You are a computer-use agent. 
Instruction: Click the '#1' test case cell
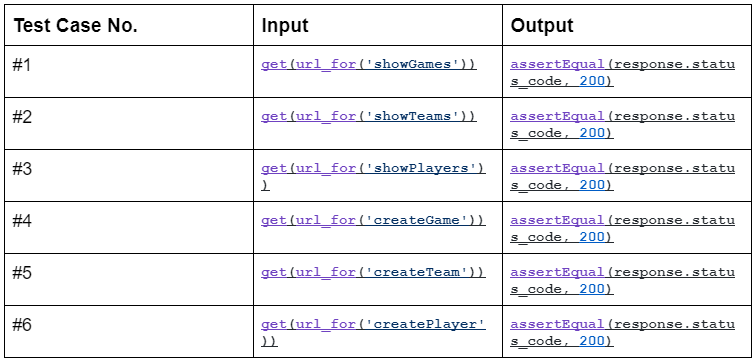pos(129,71)
